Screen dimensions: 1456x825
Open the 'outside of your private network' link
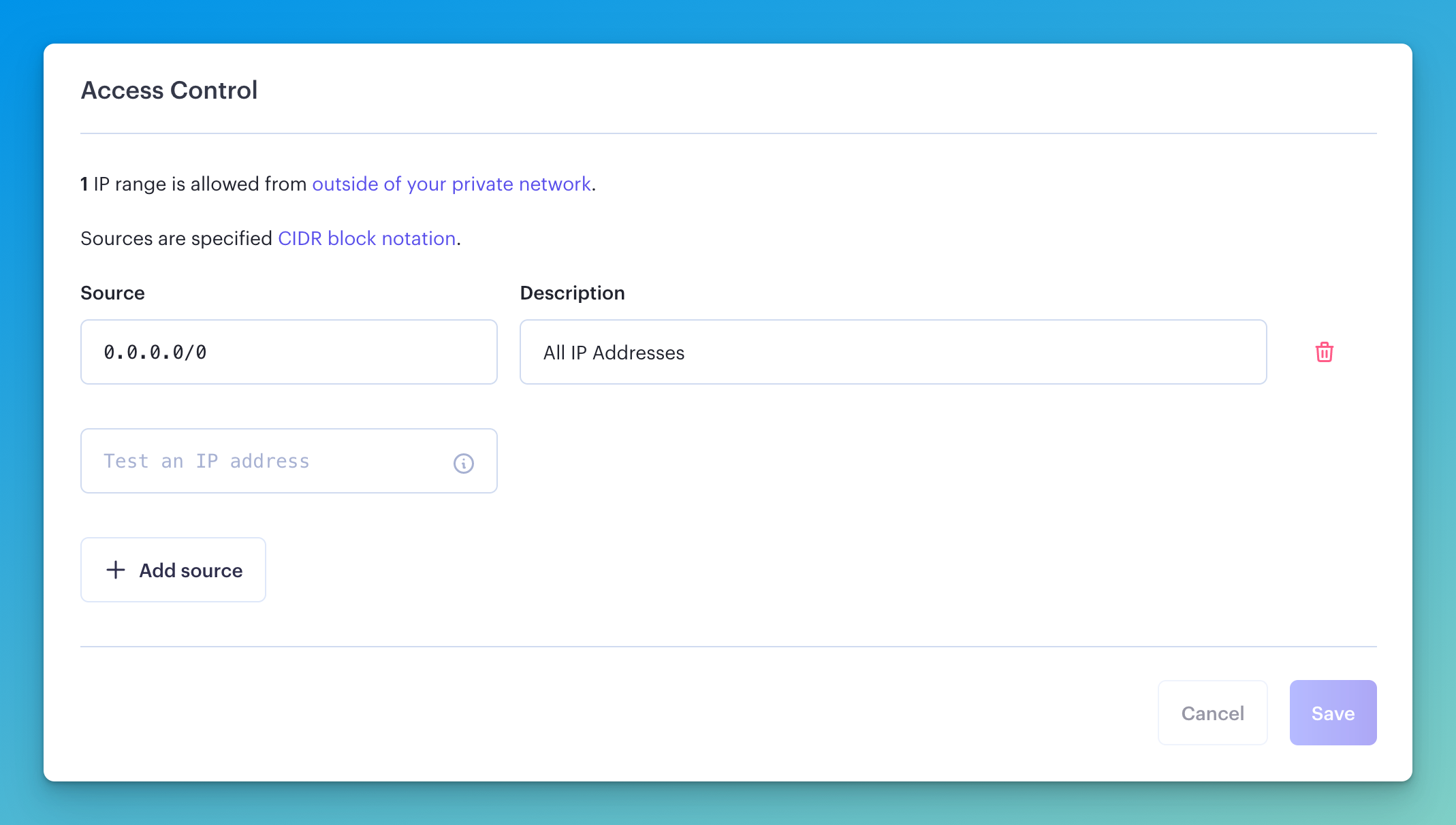(x=452, y=184)
